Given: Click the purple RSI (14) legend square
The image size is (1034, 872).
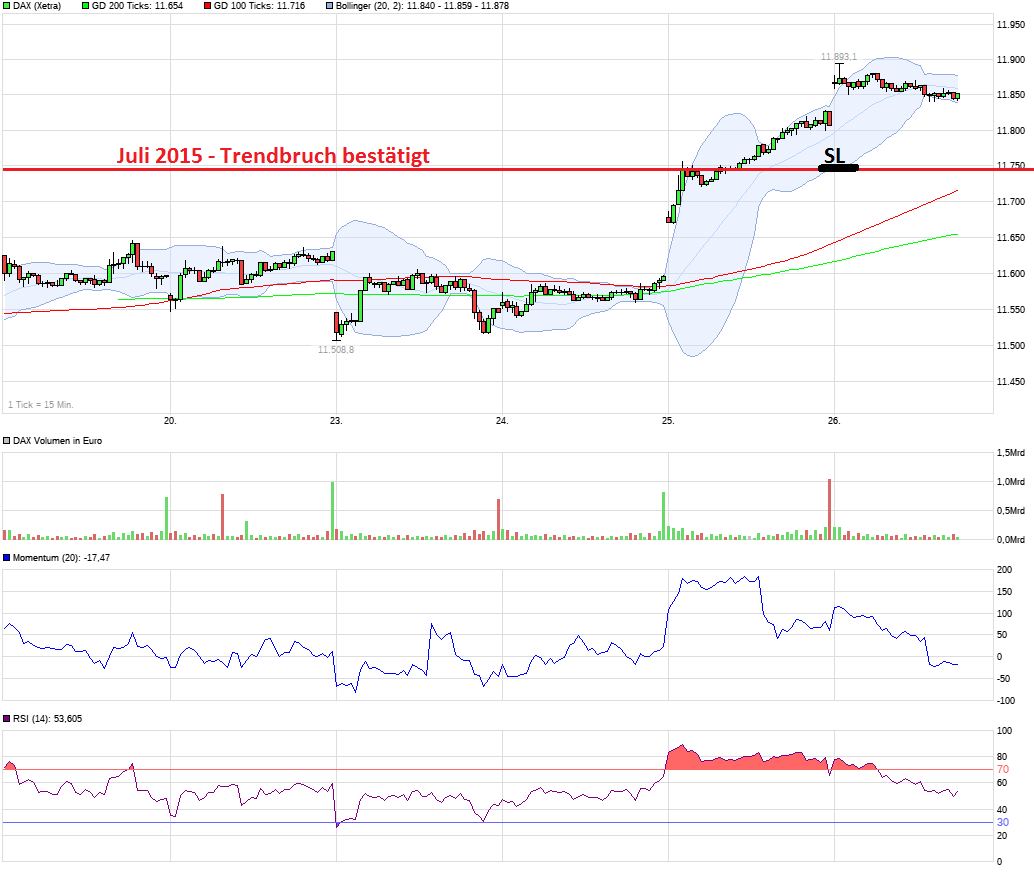Looking at the screenshot, I should 7,719.
